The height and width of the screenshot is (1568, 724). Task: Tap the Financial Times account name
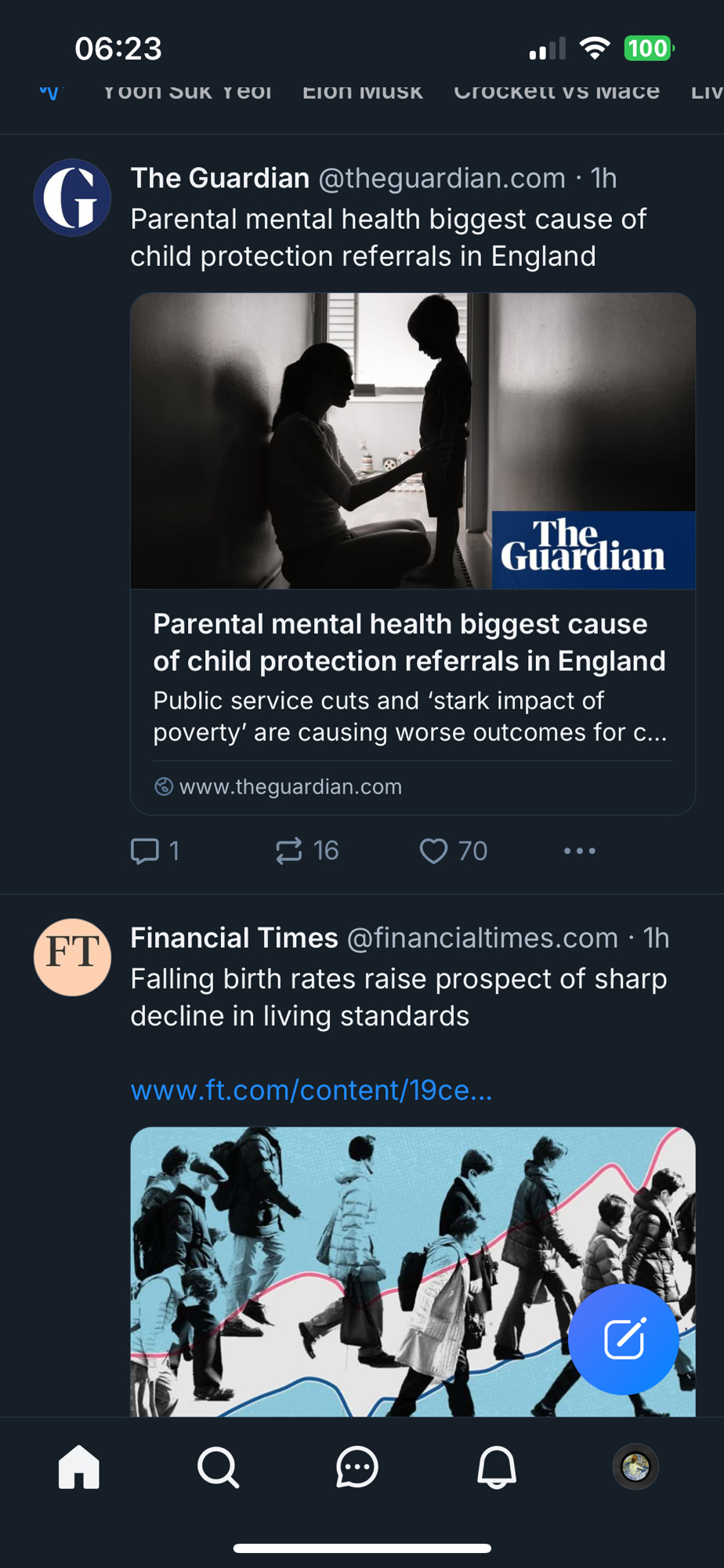(234, 938)
